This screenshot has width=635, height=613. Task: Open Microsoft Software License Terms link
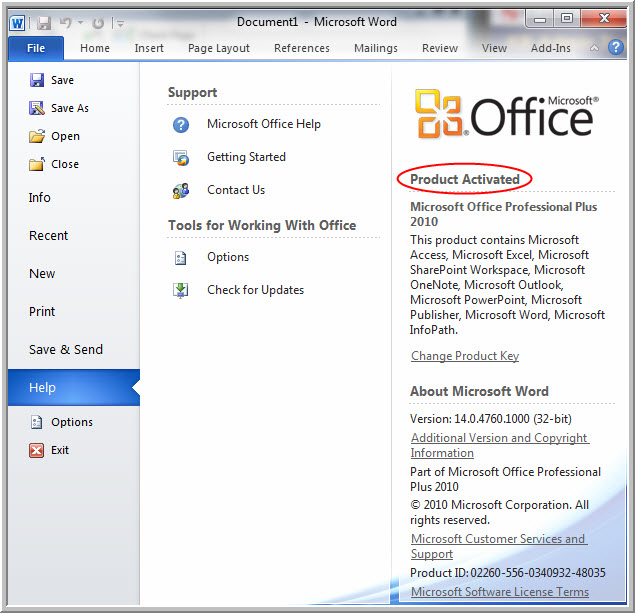point(500,592)
